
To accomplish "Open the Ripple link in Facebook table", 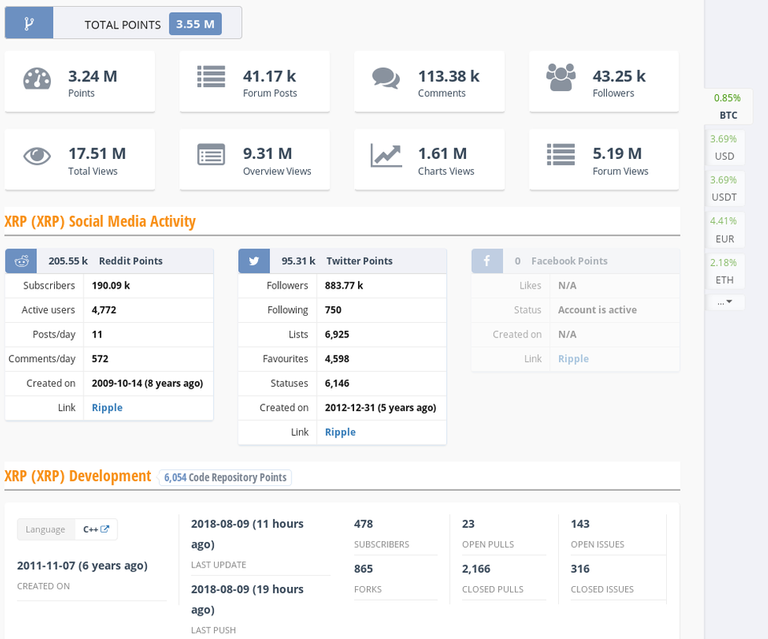I will tap(574, 358).
